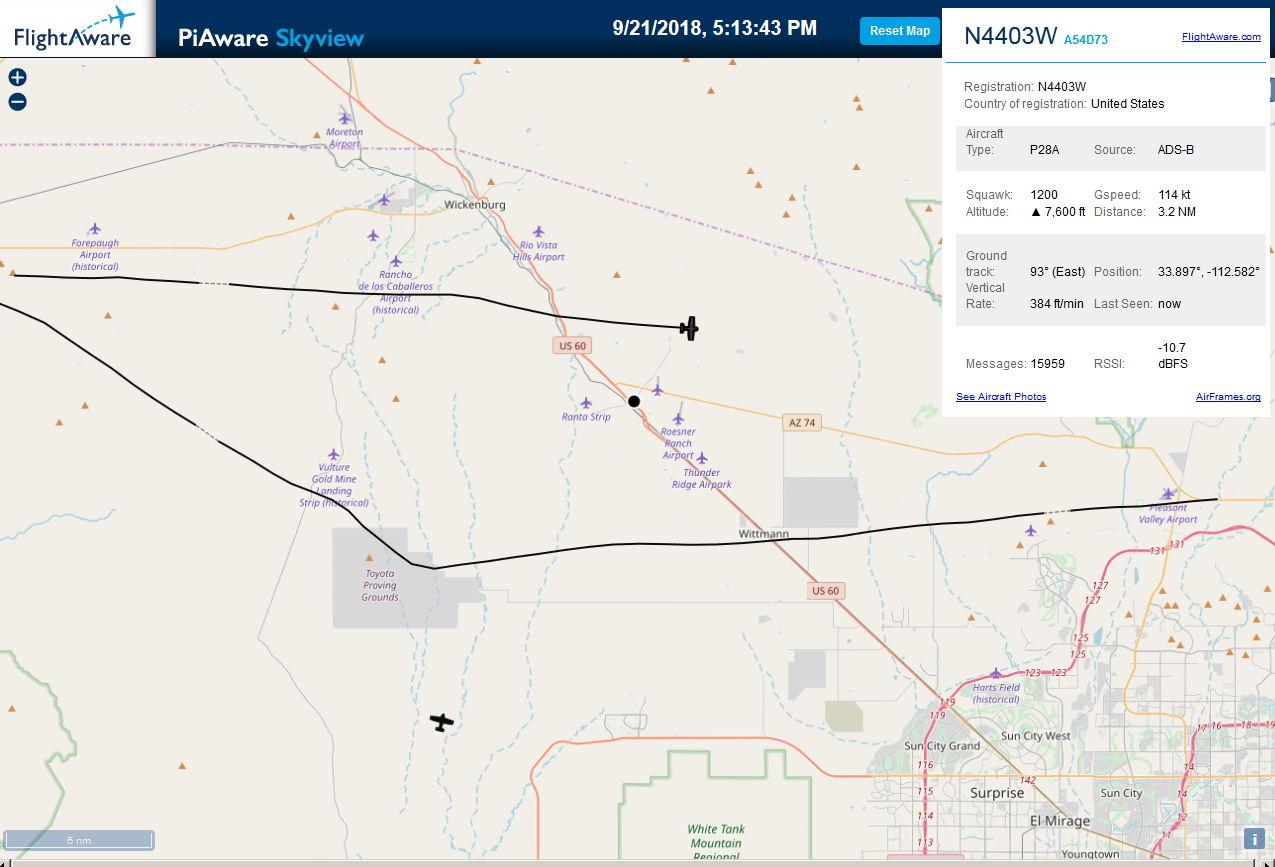Zoom in the map with plus button
Viewport: 1275px width, 867px height.
click(x=17, y=77)
